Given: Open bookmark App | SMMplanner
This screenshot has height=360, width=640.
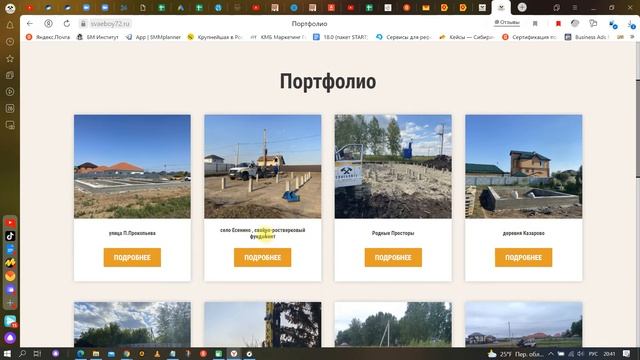Looking at the screenshot, I should pyautogui.click(x=153, y=37).
